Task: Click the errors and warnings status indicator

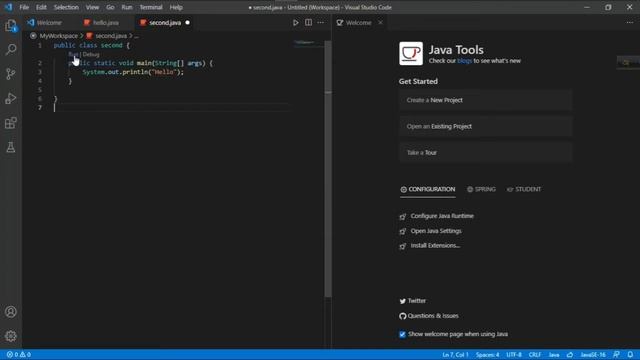Action: tap(19, 355)
